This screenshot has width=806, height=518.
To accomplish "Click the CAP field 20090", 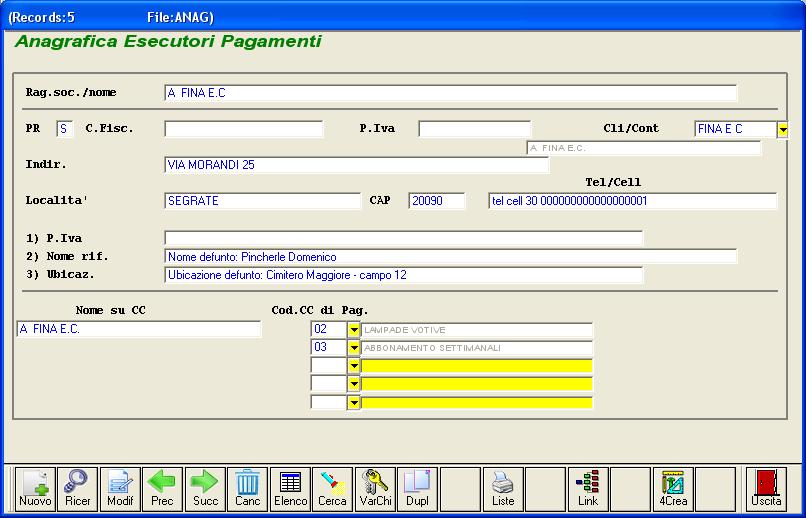I will coord(437,201).
